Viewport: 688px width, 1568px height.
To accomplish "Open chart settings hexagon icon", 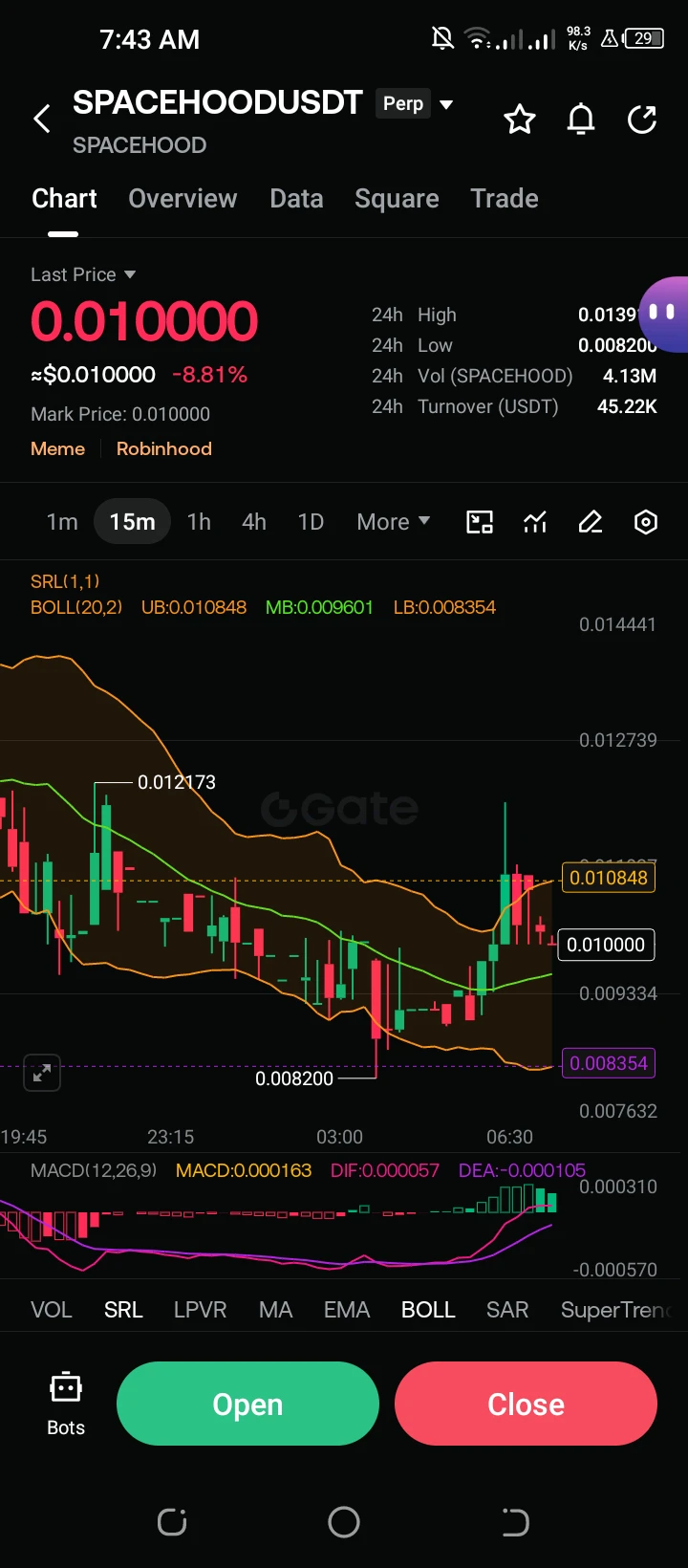I will (646, 522).
